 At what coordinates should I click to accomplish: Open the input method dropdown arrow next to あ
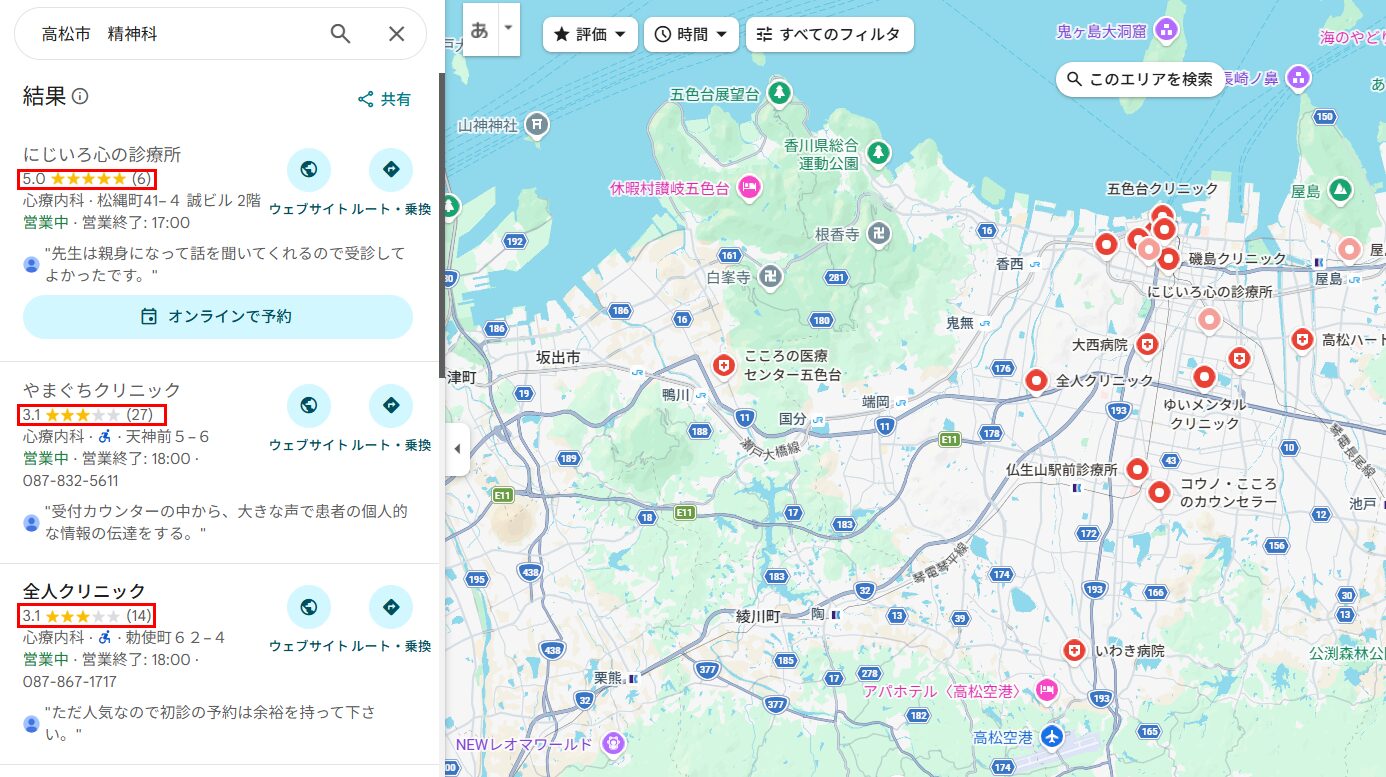(508, 29)
